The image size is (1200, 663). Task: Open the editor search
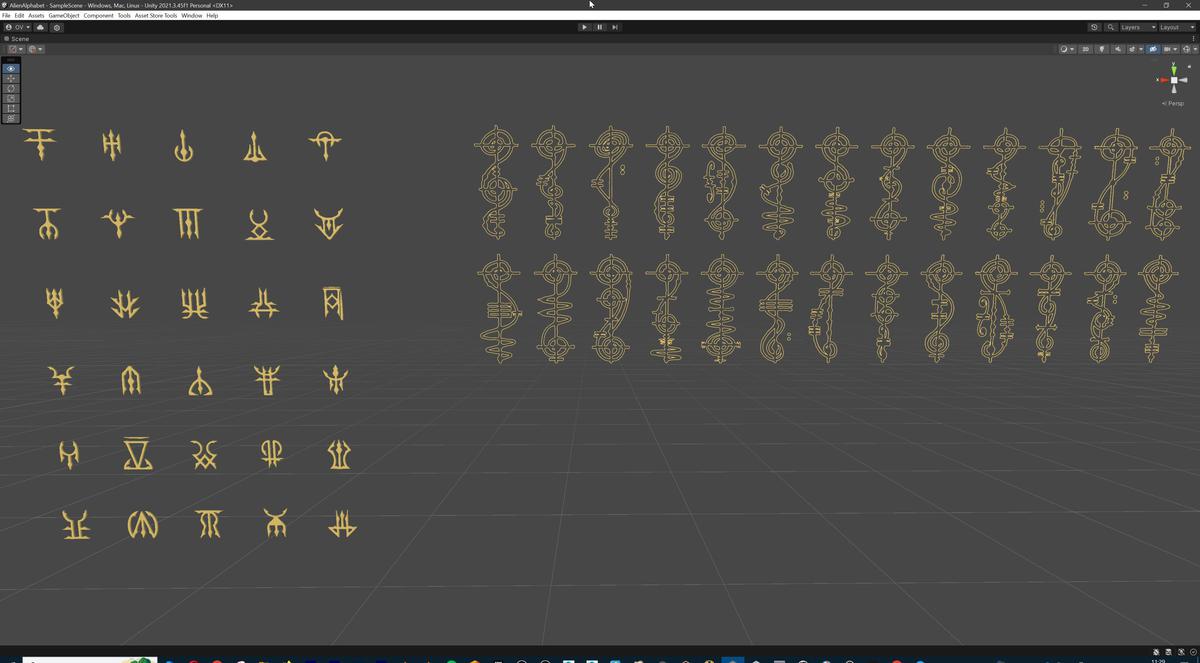click(1111, 27)
